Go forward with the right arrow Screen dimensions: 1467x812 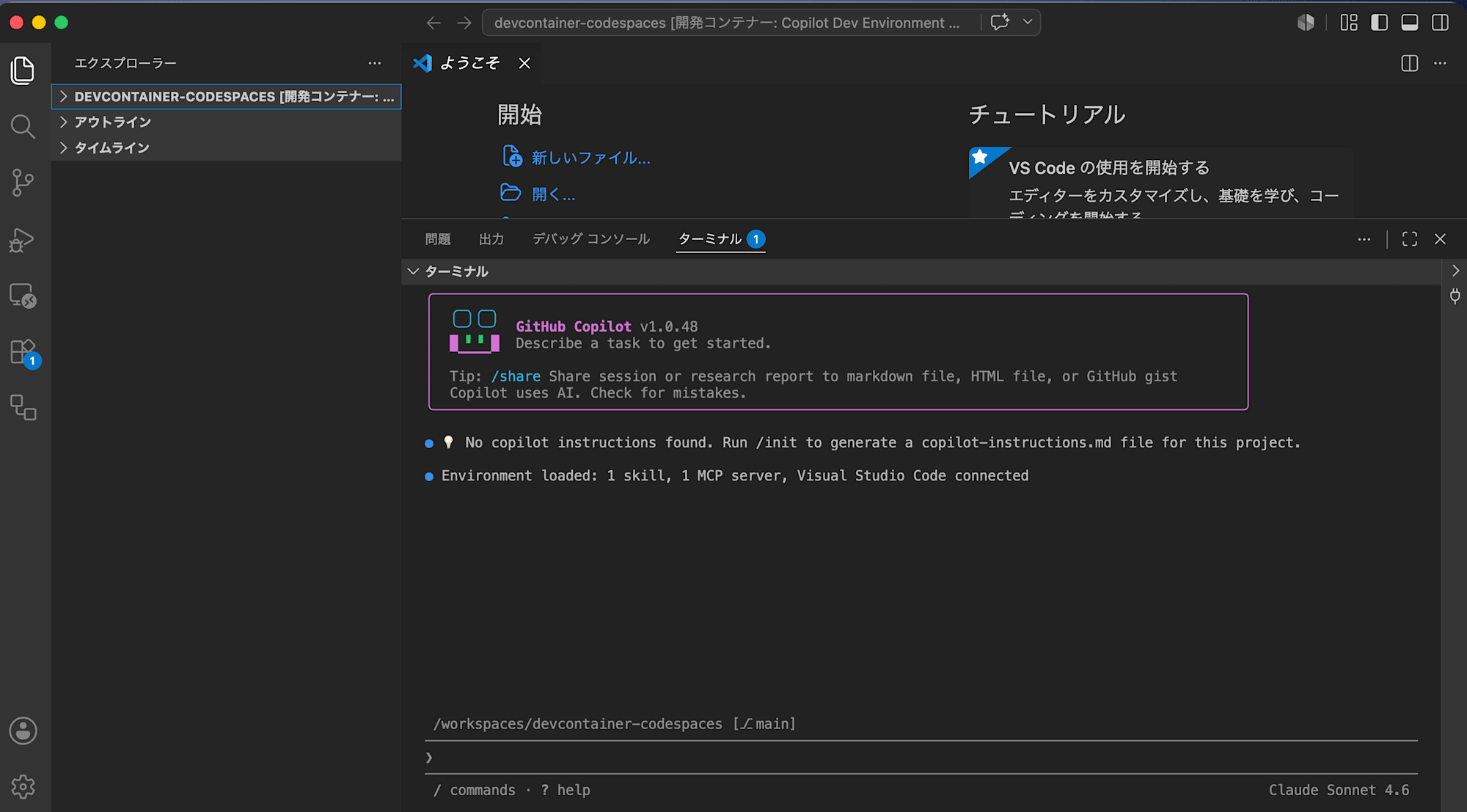tap(464, 23)
